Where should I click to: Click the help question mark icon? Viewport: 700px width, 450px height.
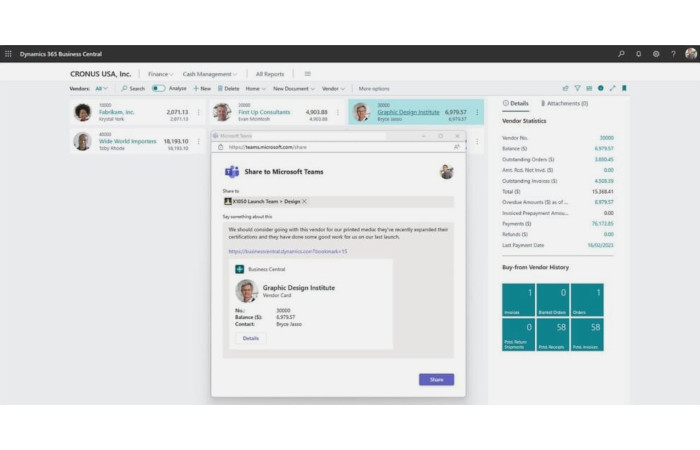[x=673, y=54]
